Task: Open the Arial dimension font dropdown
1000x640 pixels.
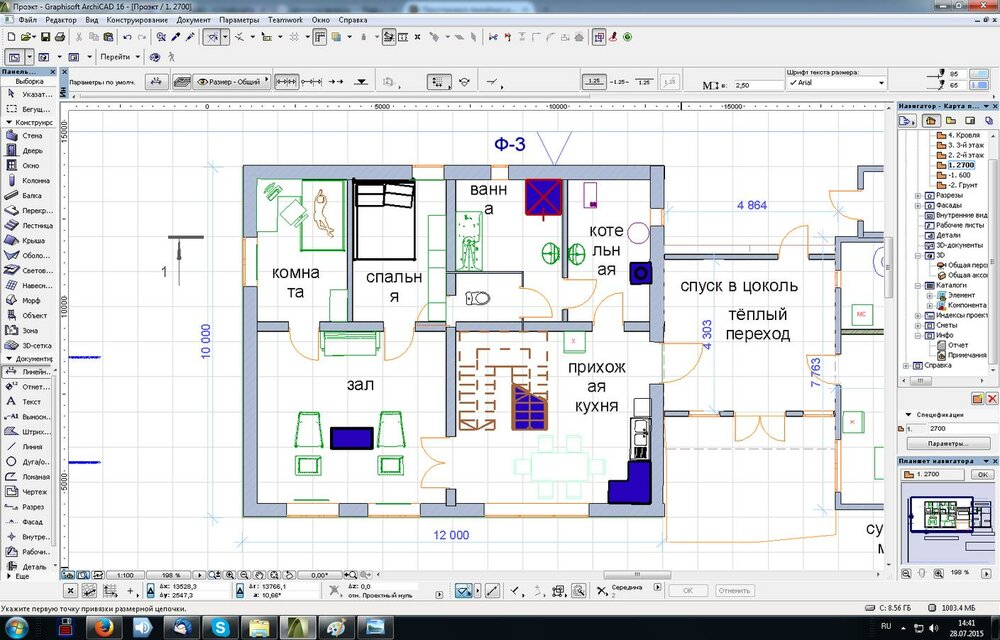Action: [836, 84]
